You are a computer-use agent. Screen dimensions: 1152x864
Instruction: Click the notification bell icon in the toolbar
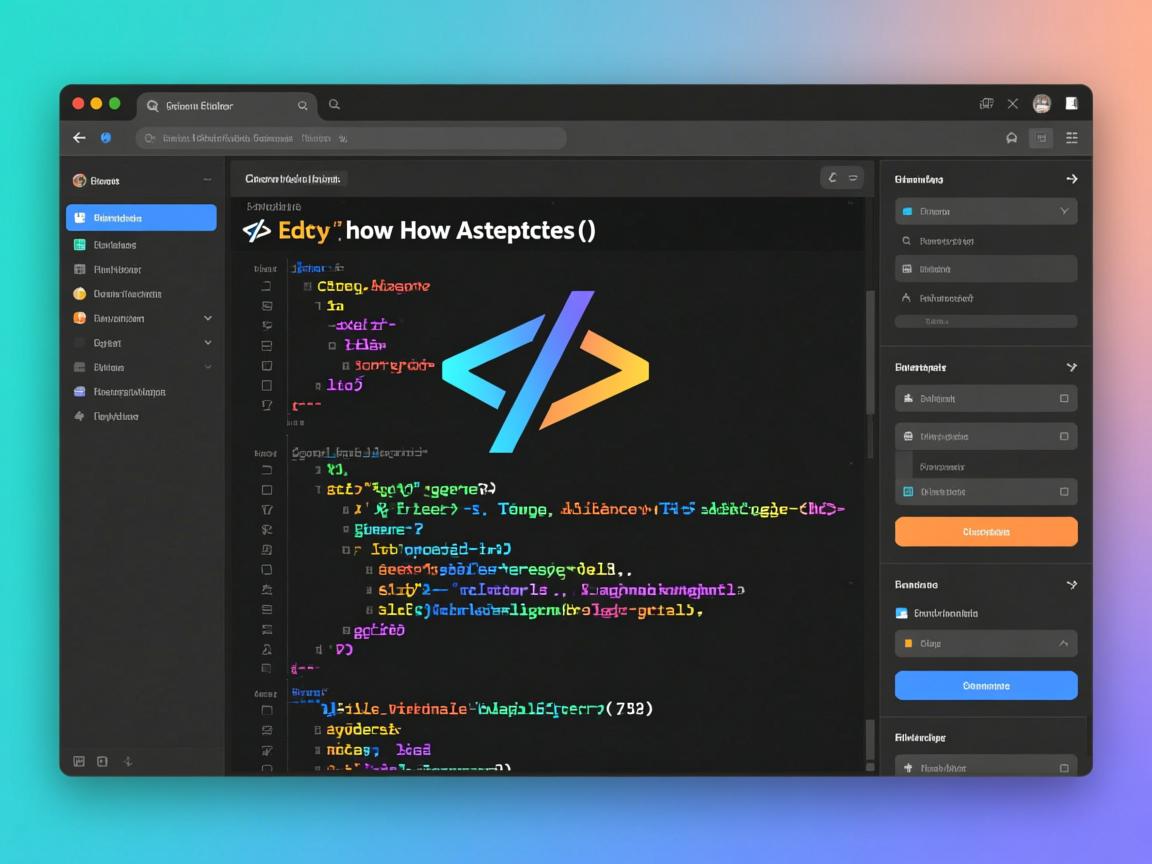click(x=1011, y=137)
